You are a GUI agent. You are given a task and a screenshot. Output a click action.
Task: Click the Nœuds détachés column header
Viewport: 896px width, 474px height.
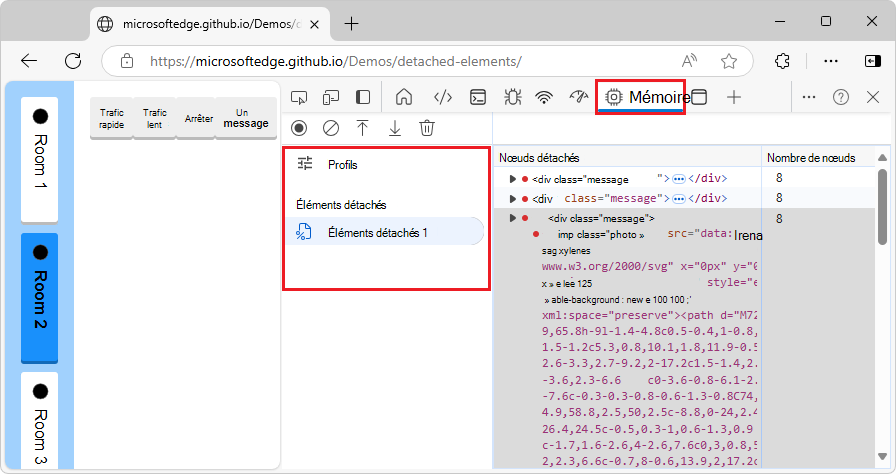(627, 158)
